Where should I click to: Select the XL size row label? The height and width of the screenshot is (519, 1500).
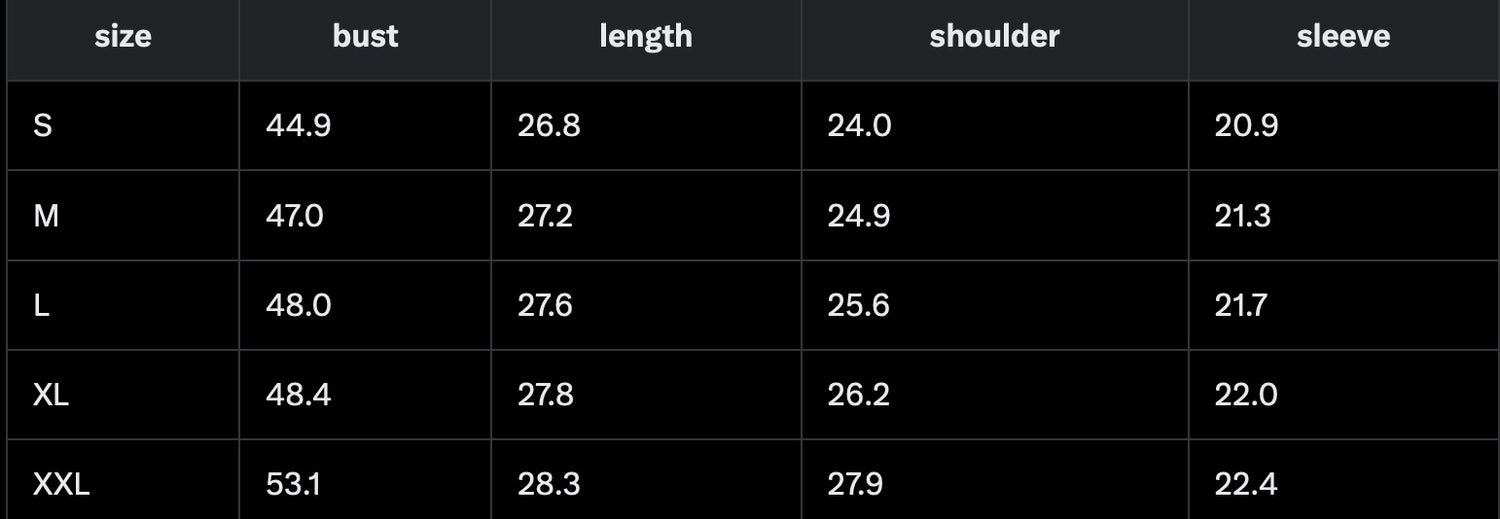(x=51, y=395)
